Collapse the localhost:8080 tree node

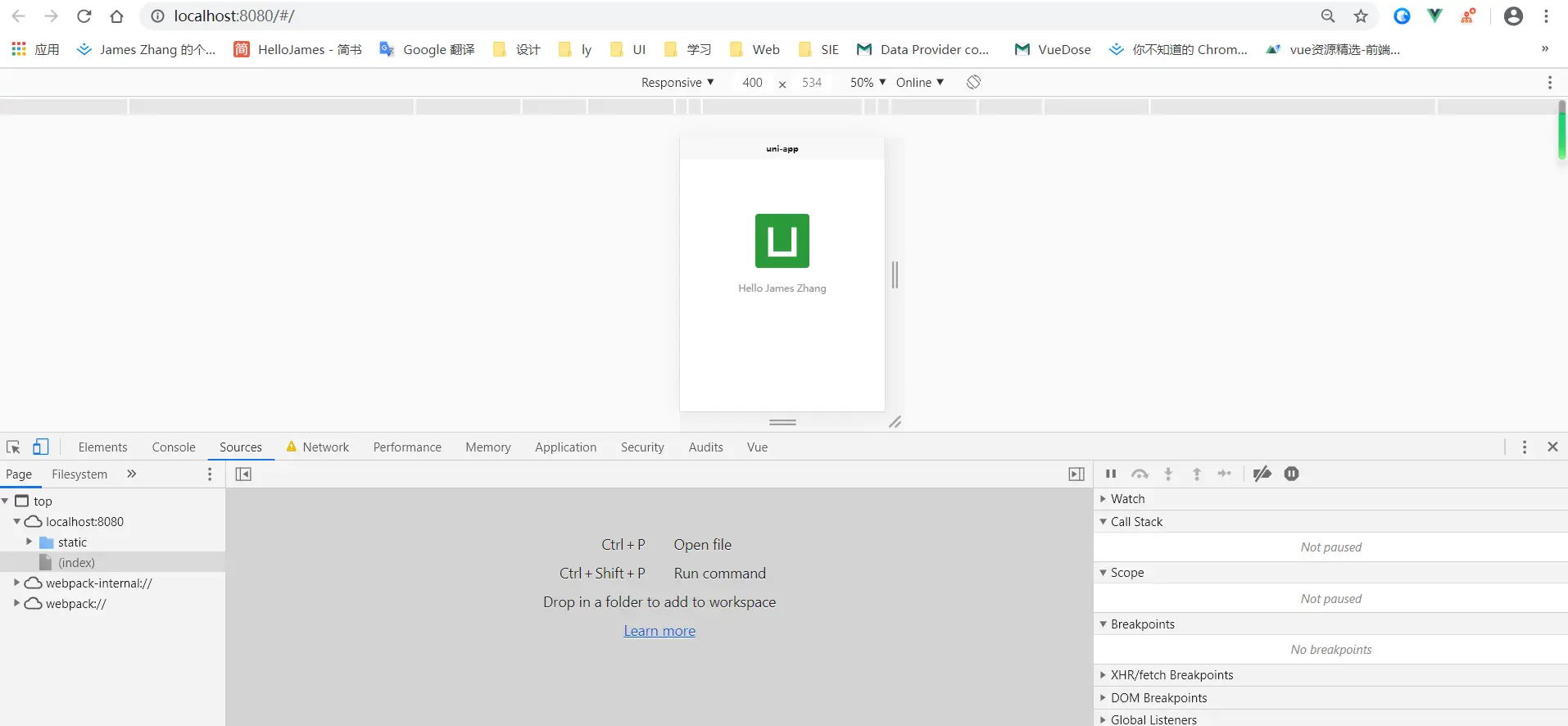[16, 521]
